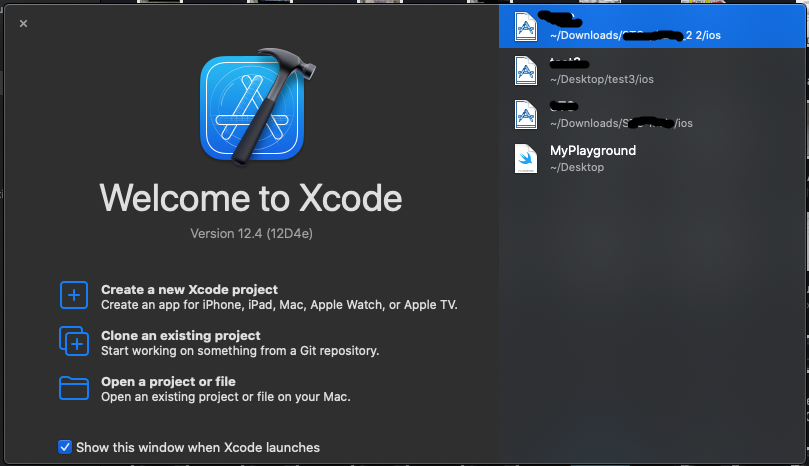Uncheck Show this window when Xcode launches

[x=64, y=447]
